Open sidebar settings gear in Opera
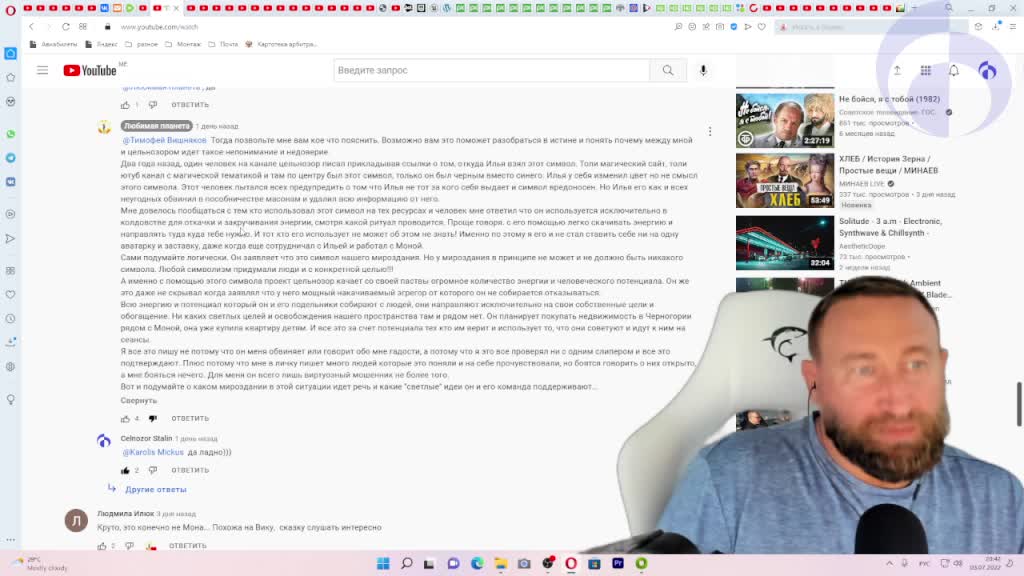Image resolution: width=1024 pixels, height=576 pixels. [10, 367]
